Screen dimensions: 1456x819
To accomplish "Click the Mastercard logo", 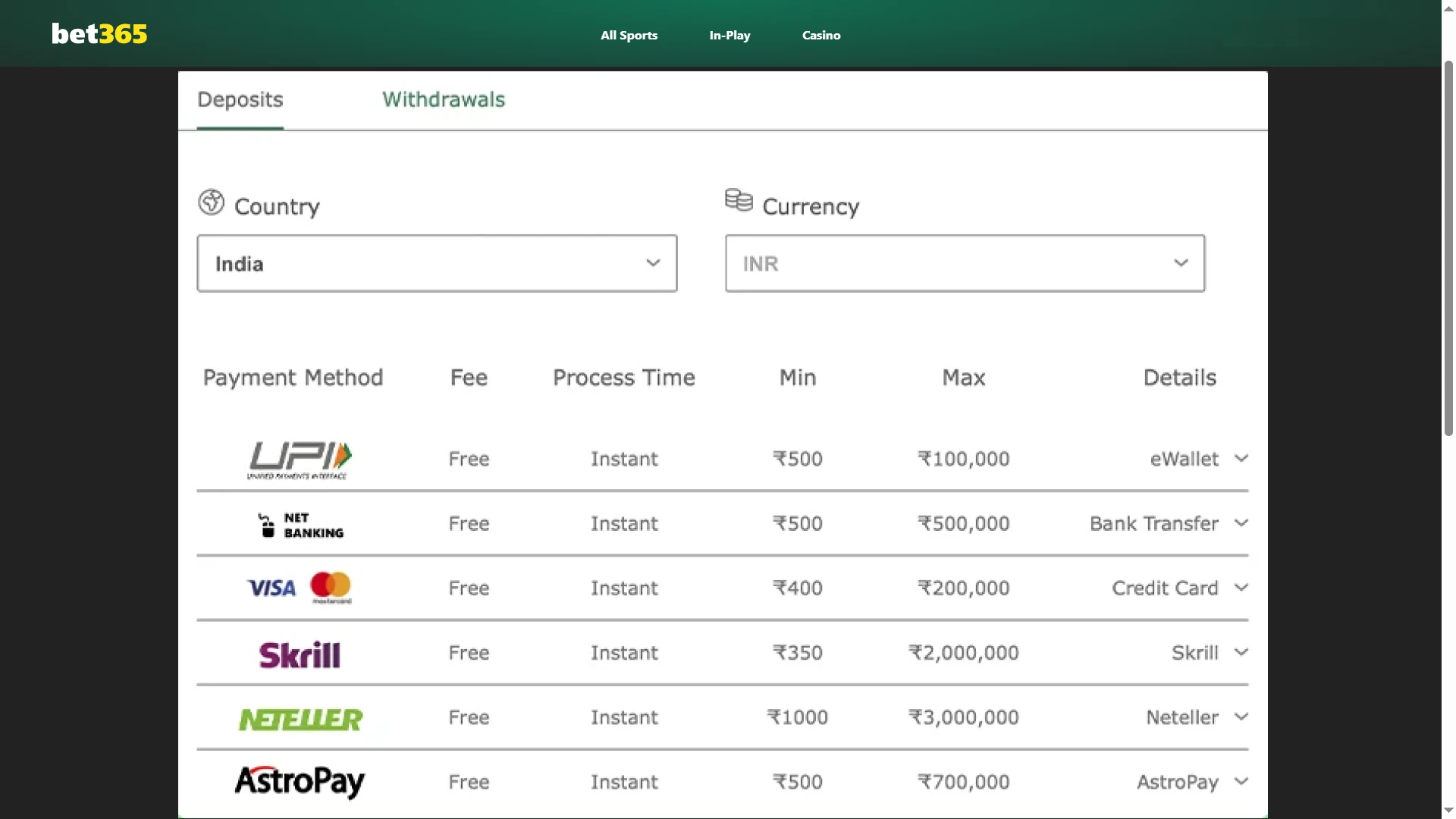I will [330, 588].
